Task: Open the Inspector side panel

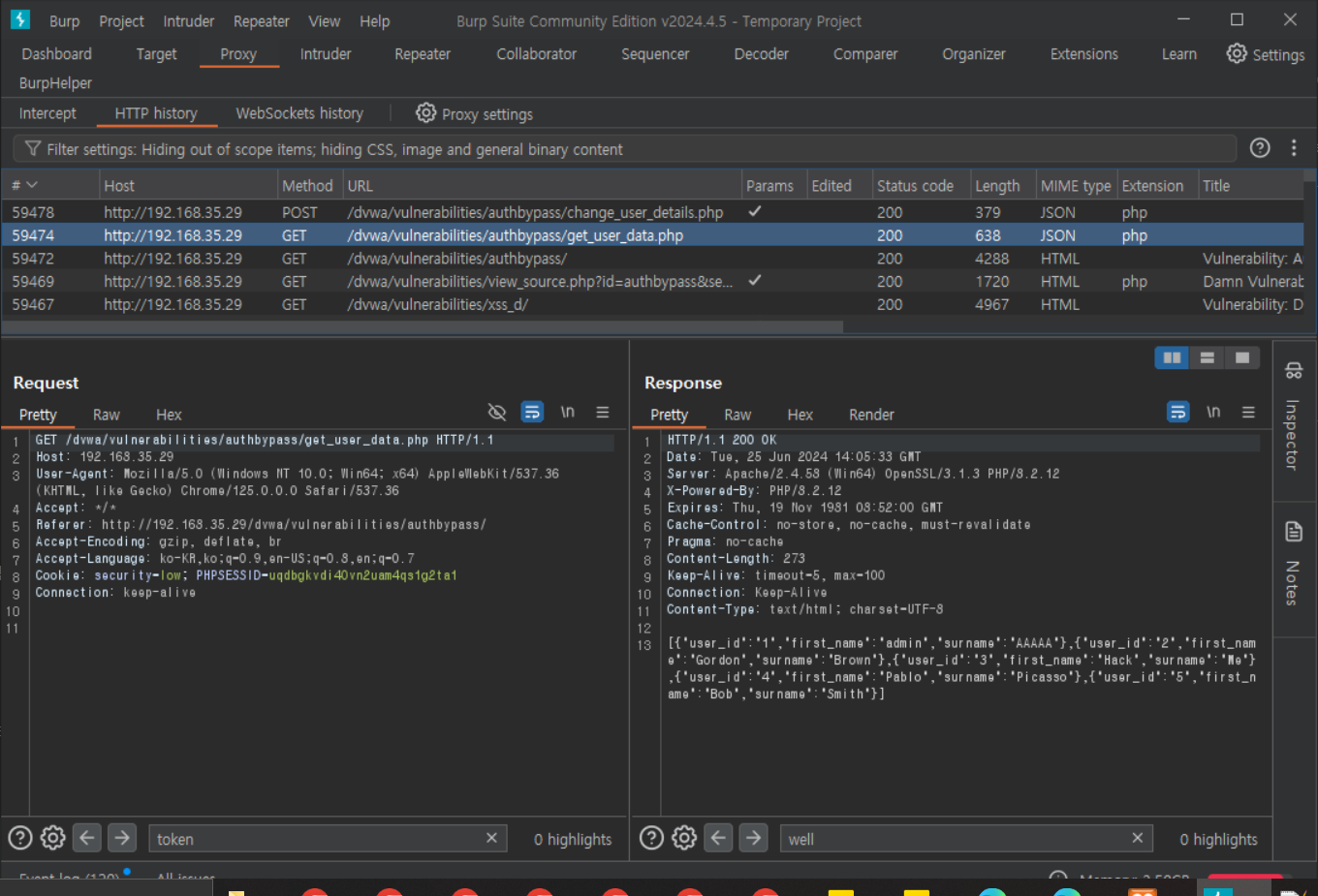Action: click(x=1293, y=419)
